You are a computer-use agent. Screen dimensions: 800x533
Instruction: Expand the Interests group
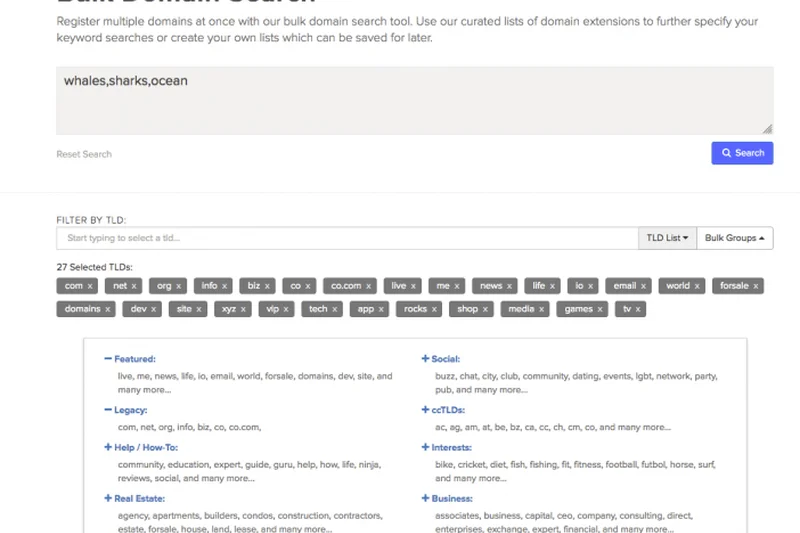tap(447, 447)
